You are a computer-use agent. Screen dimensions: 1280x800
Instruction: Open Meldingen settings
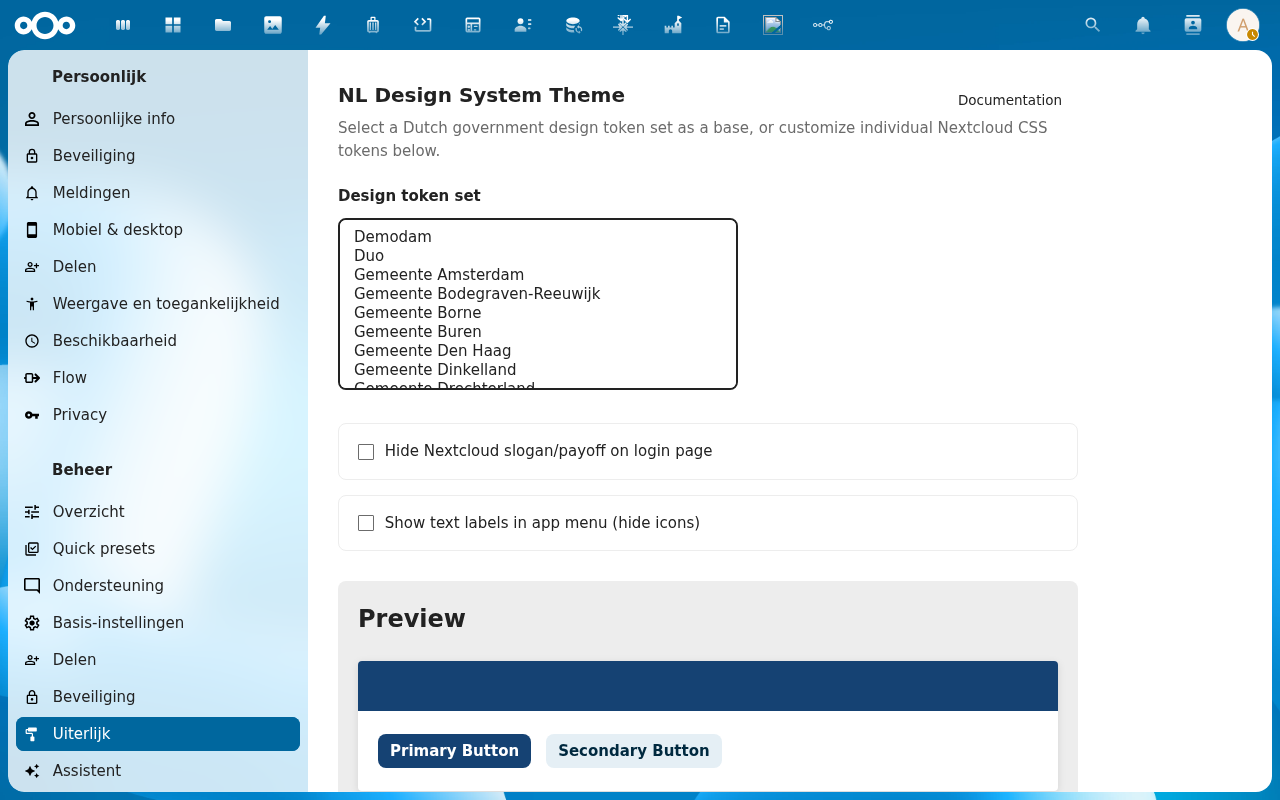pyautogui.click(x=158, y=193)
